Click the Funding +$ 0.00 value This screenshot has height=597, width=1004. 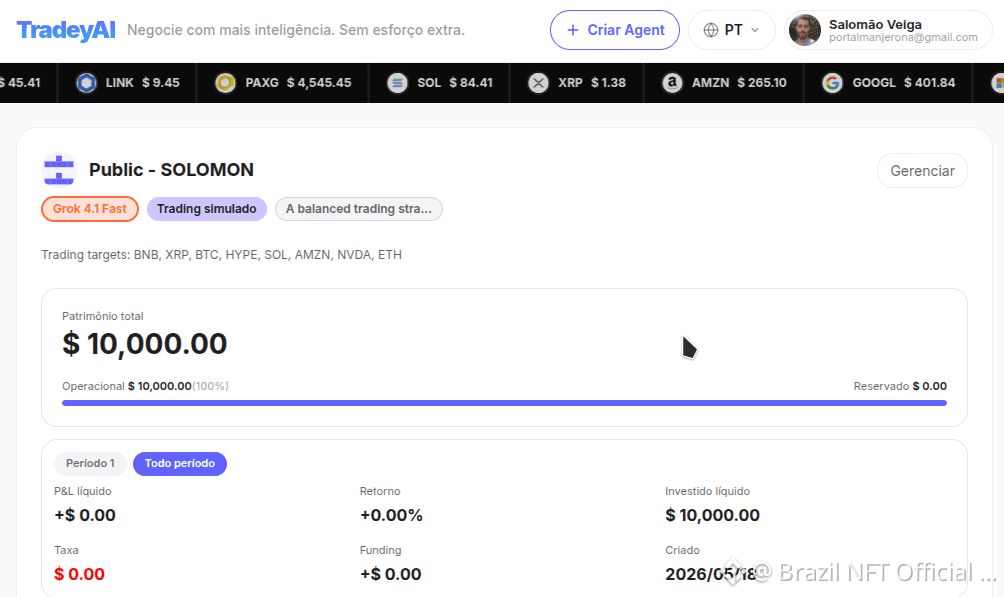[391, 574]
